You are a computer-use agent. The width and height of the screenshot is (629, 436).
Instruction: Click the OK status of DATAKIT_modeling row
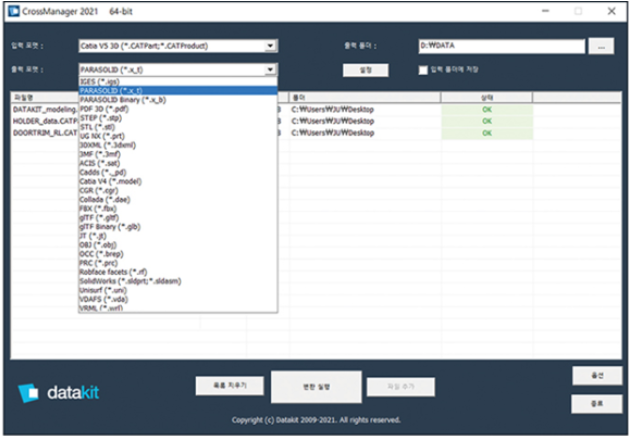click(x=487, y=110)
